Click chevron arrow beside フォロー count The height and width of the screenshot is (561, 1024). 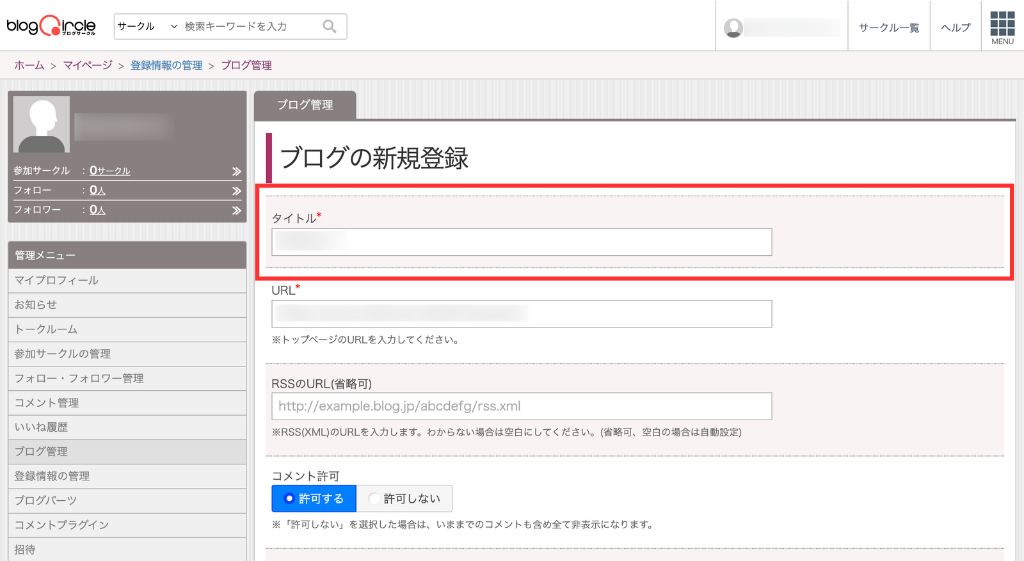click(x=236, y=191)
